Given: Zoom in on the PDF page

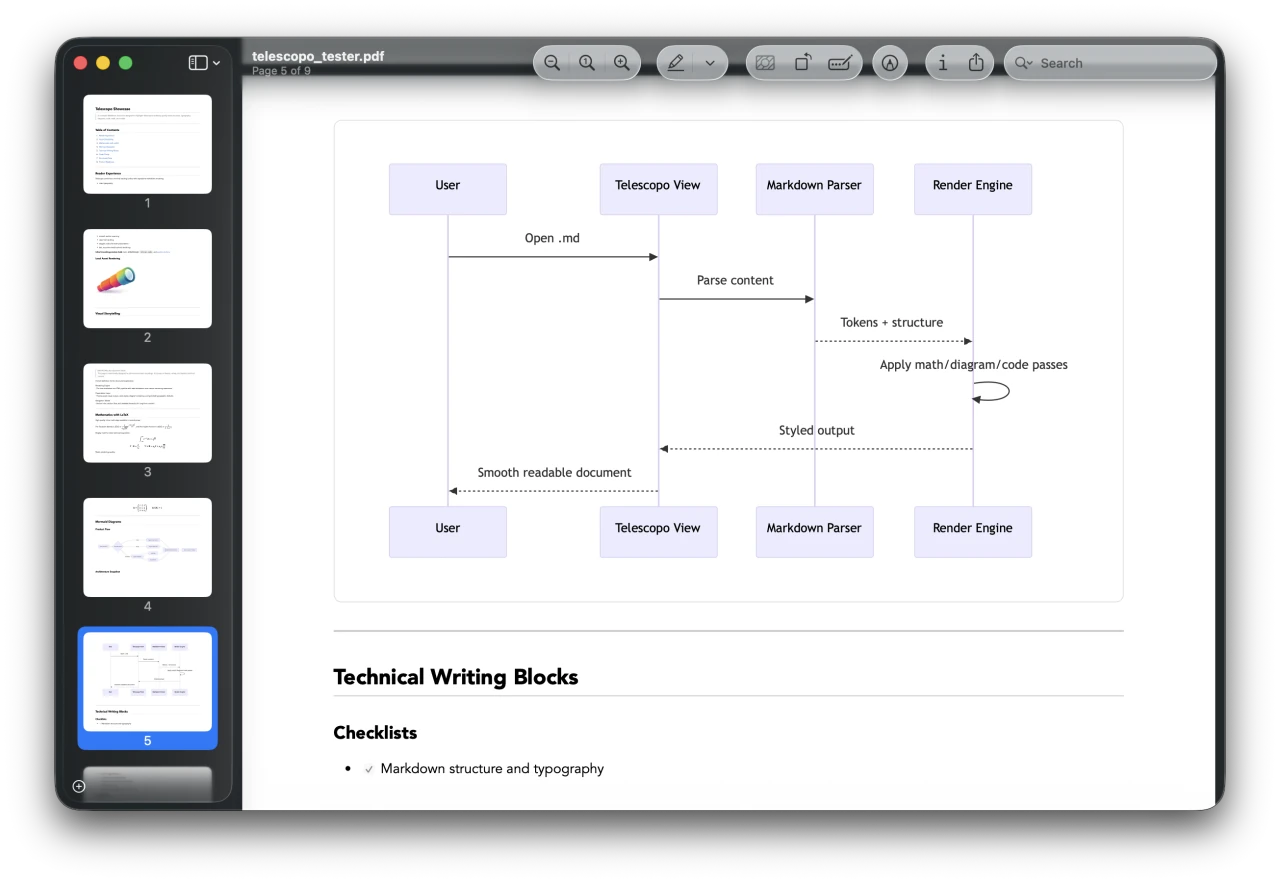Looking at the screenshot, I should point(623,62).
